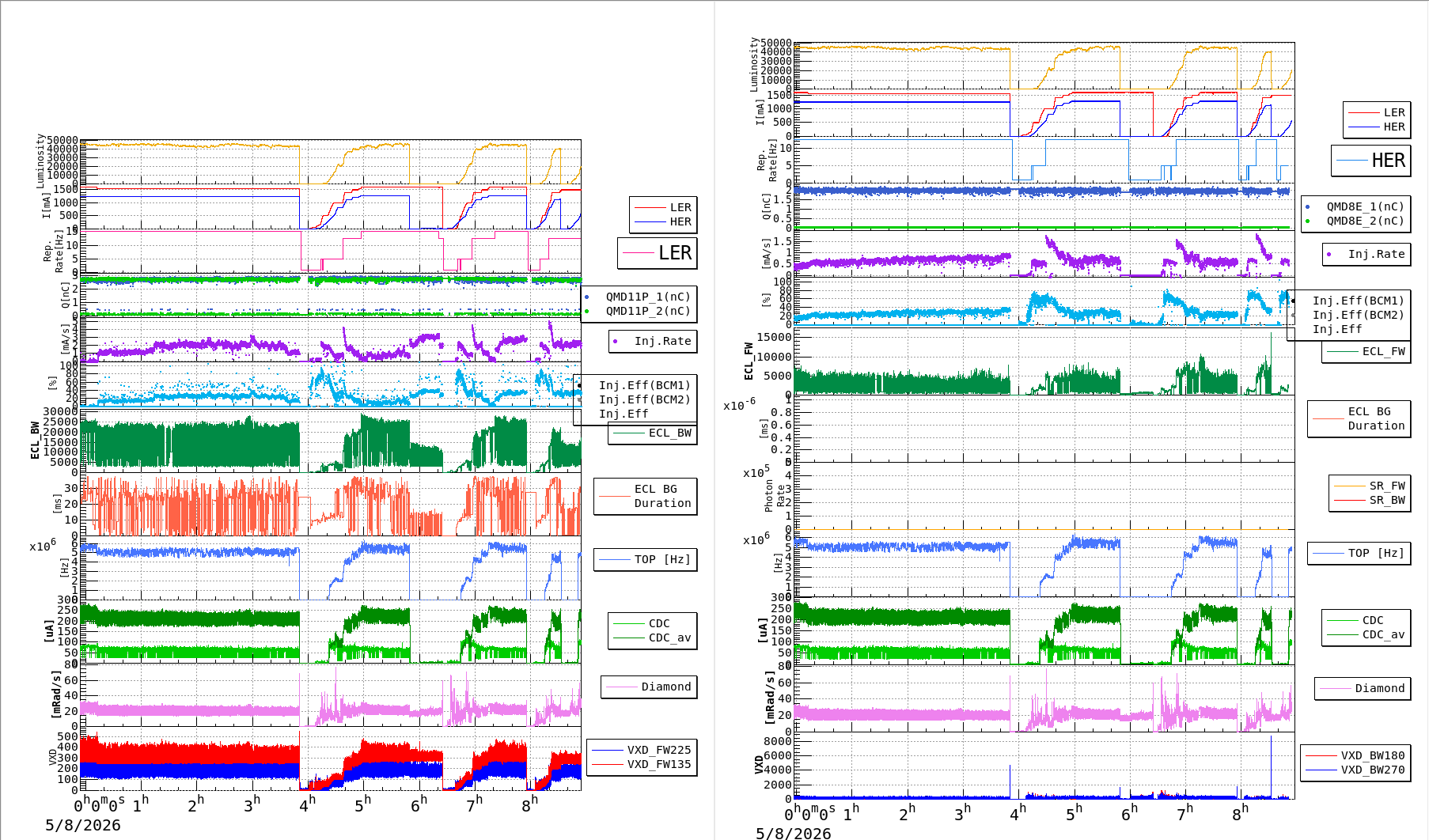This screenshot has width=1429, height=840.
Task: Click the 4h time tick below LER panel
Action: click(306, 804)
